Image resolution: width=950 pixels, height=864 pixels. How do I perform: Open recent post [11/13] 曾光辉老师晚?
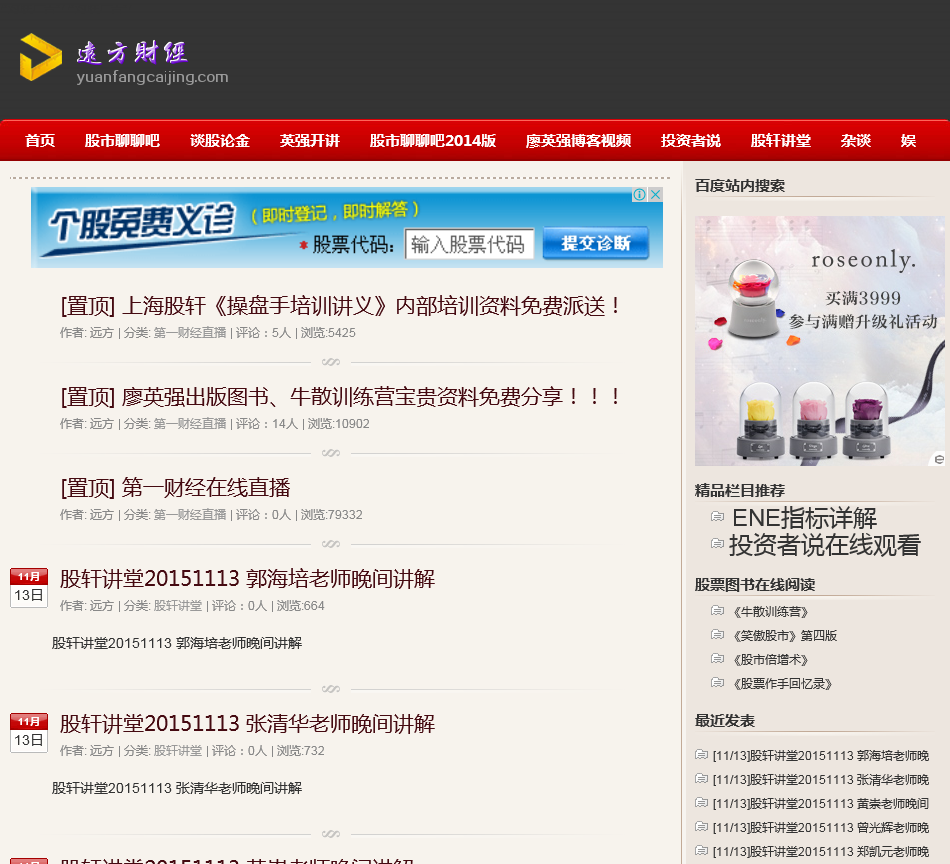pyautogui.click(x=820, y=828)
